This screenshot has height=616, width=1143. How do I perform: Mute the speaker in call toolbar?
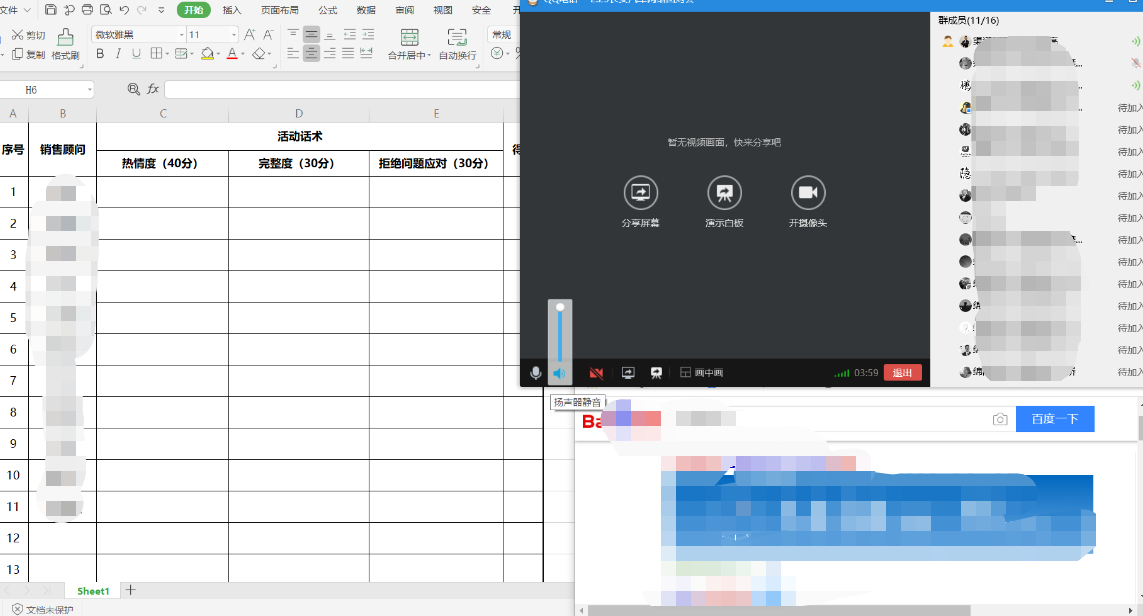[x=559, y=373]
